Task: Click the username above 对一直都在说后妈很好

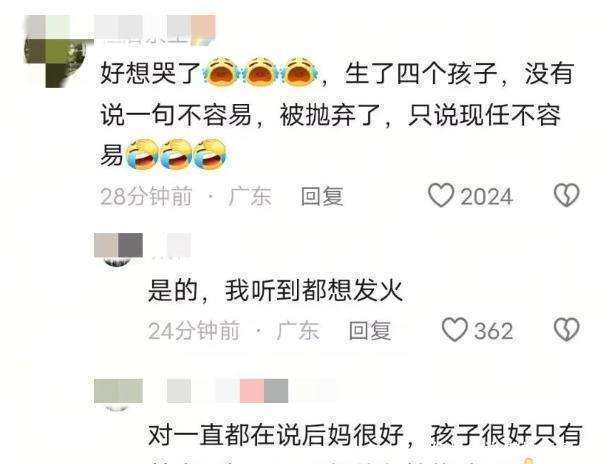Action: coord(251,391)
